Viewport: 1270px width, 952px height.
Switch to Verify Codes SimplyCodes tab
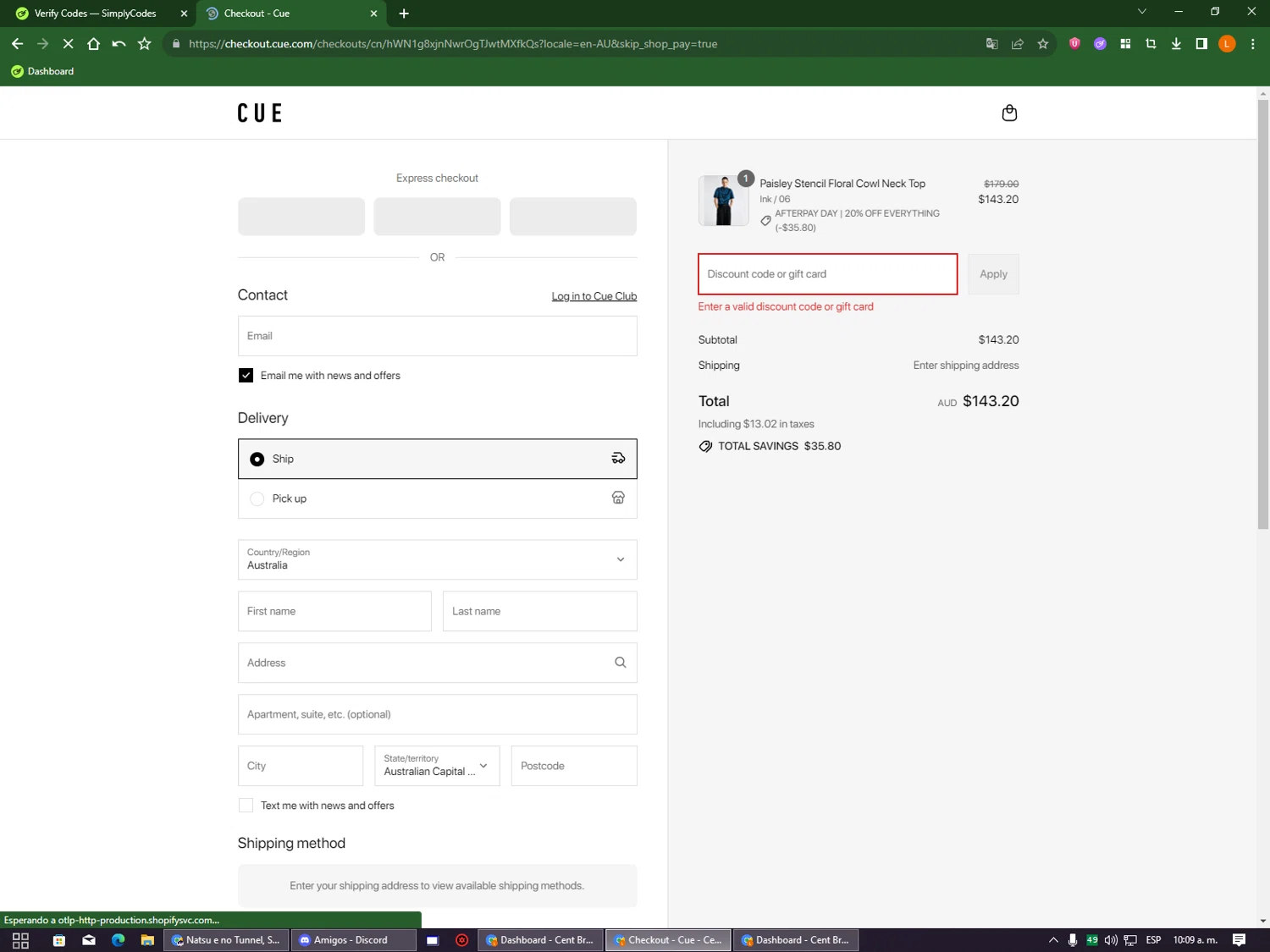coord(96,14)
